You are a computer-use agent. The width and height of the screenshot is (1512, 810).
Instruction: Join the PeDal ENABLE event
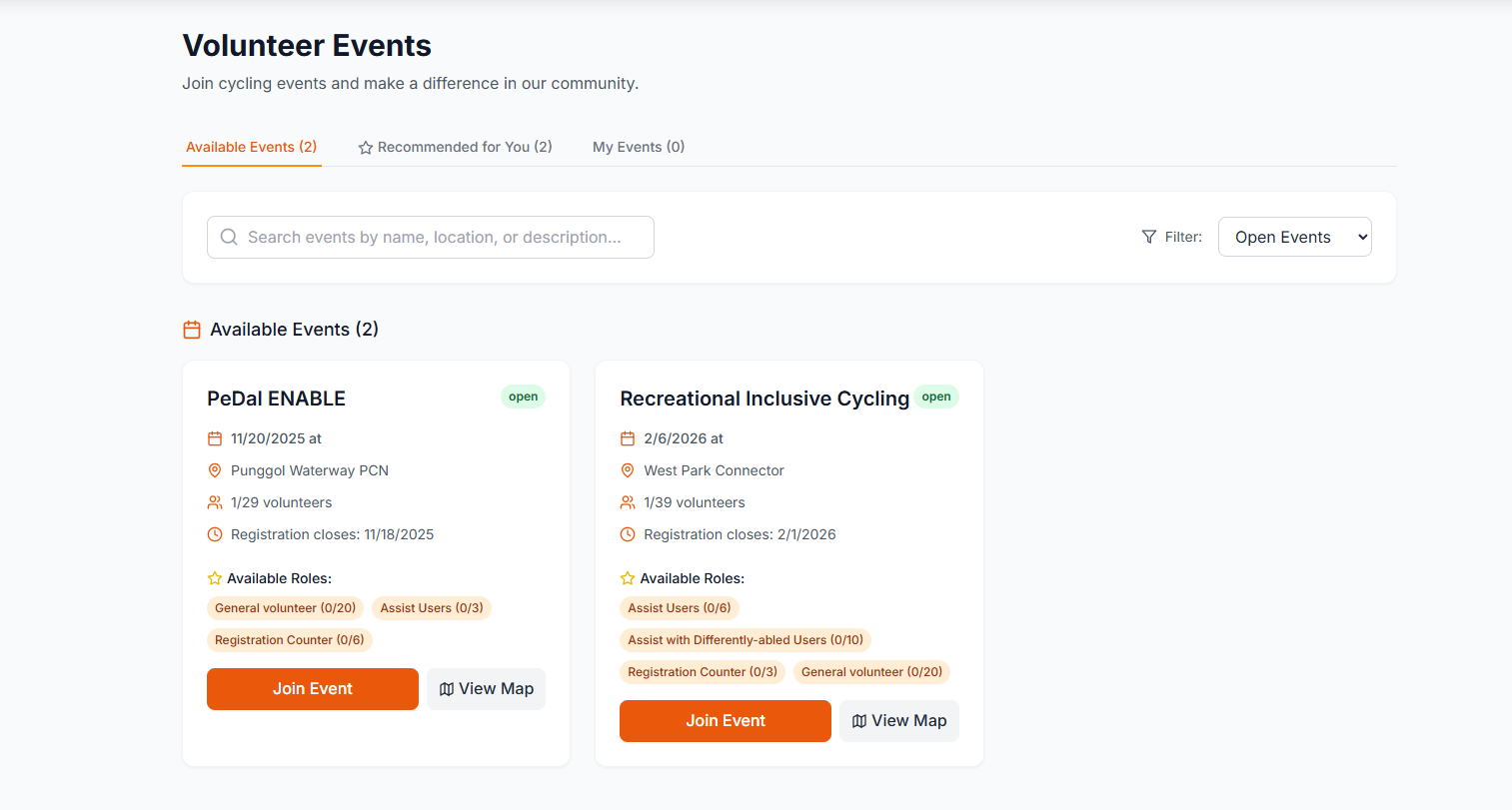pyautogui.click(x=313, y=689)
